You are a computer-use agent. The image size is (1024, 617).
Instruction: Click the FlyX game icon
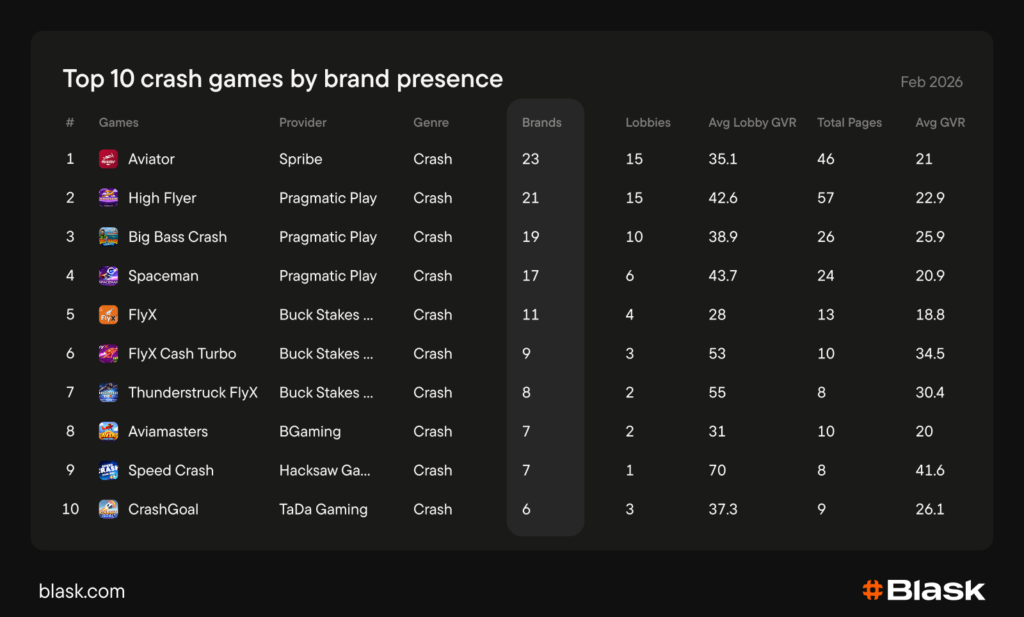108,315
